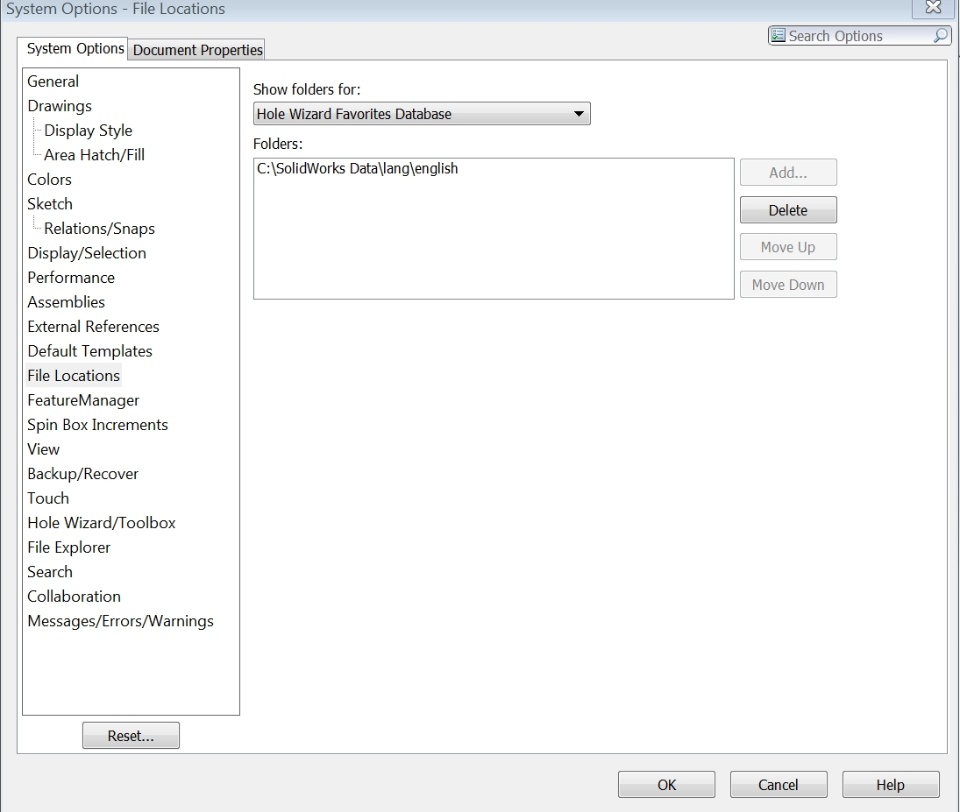Select Spin Box Increments category

click(97, 424)
